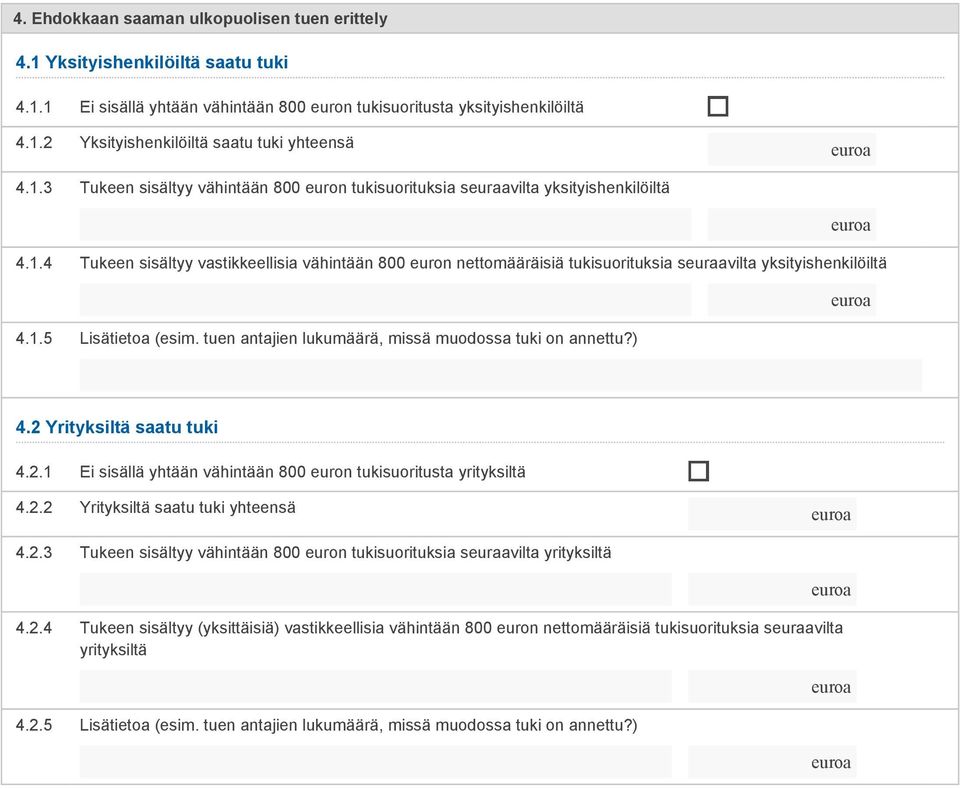This screenshot has height=788, width=960.
Task: Tick the 4.1.1 yksityishenkilöiltä checkbox
Action: (x=718, y=106)
